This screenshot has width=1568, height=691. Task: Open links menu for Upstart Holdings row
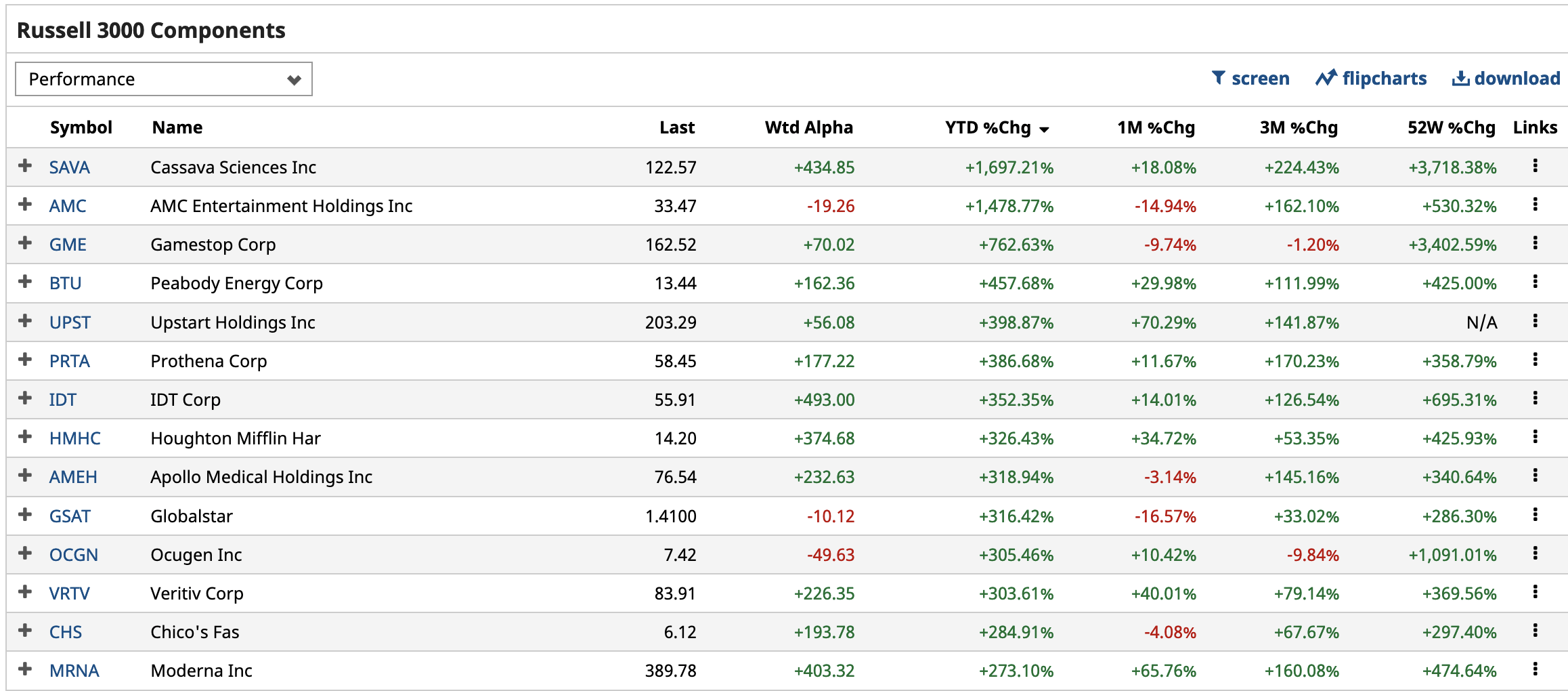coord(1535,321)
